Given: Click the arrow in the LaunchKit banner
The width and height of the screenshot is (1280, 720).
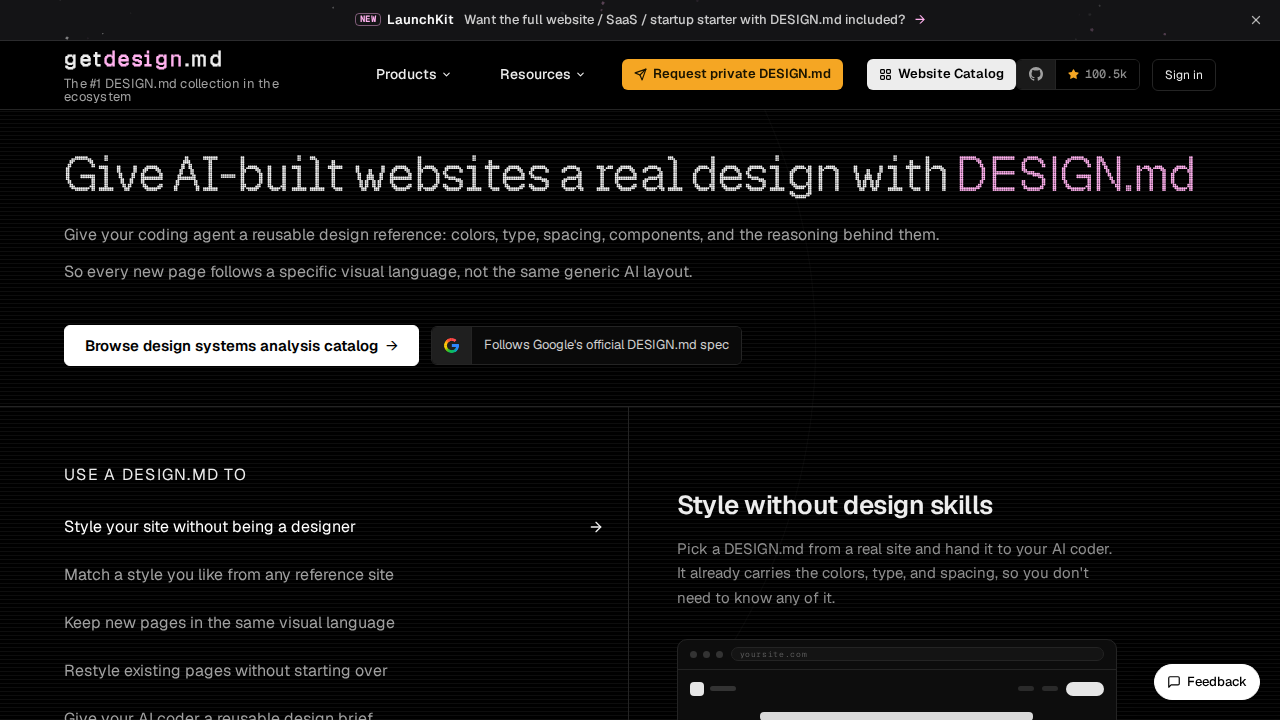Looking at the screenshot, I should 920,20.
